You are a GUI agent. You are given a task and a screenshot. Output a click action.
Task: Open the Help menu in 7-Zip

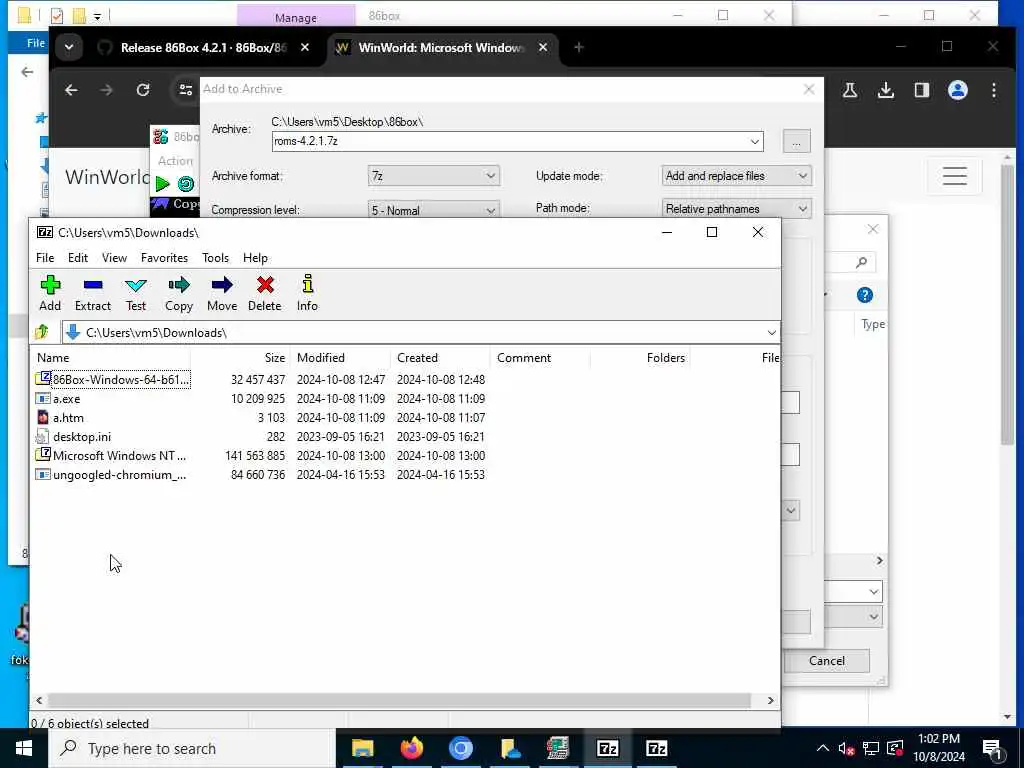[x=255, y=258]
